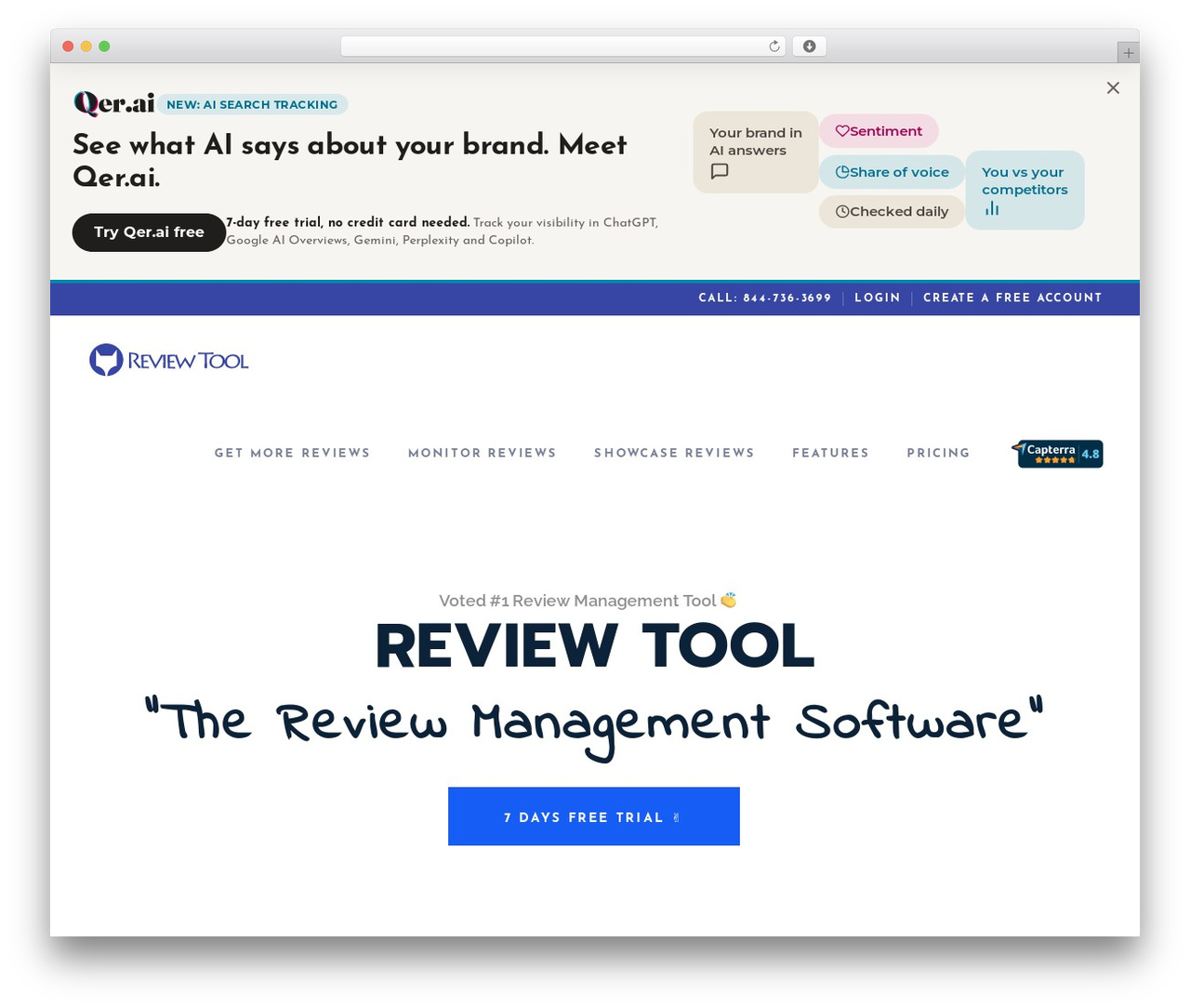Open the browser downloads button
Image resolution: width=1190 pixels, height=1008 pixels.
pyautogui.click(x=809, y=46)
